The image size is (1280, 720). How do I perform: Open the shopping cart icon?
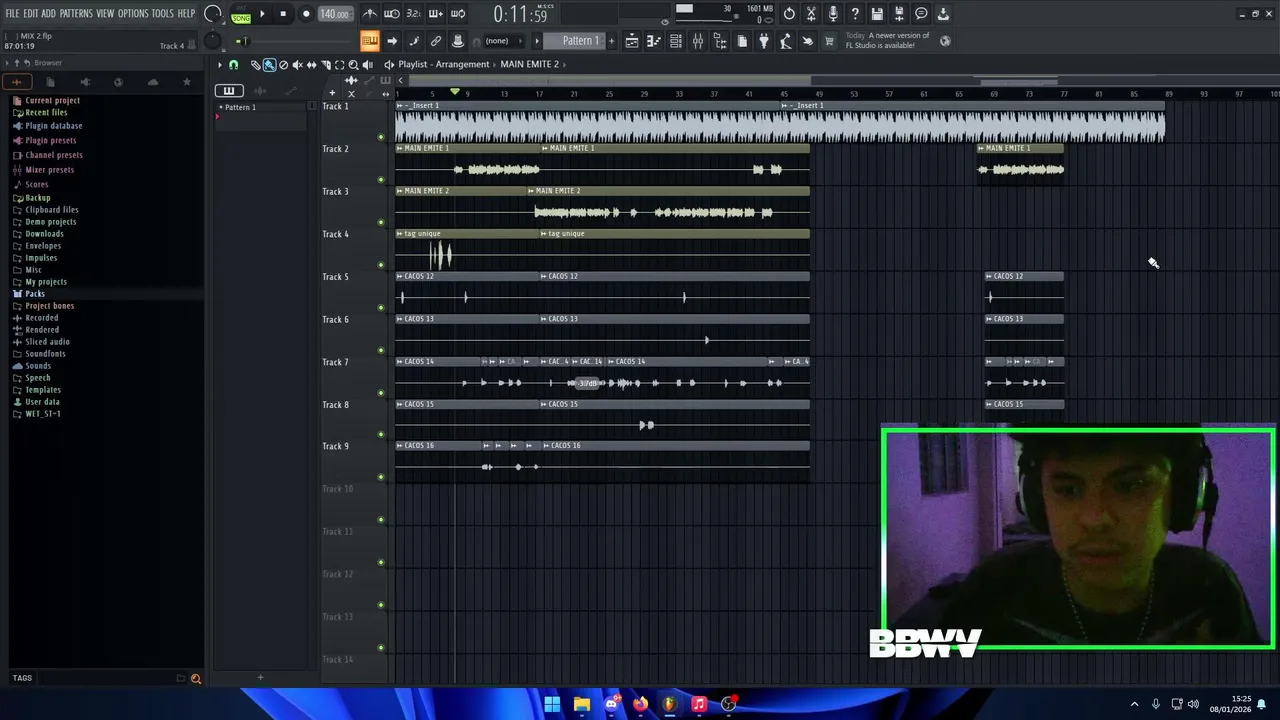(829, 41)
